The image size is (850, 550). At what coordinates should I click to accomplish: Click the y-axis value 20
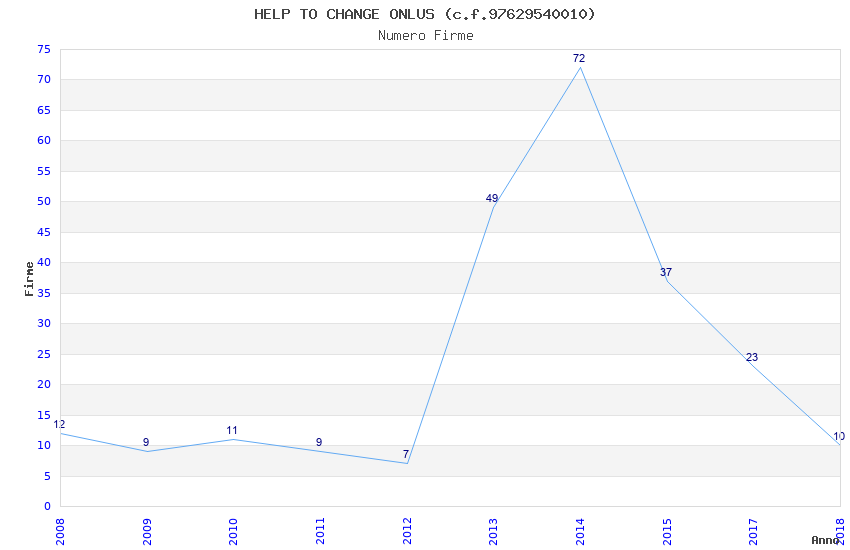pos(44,384)
